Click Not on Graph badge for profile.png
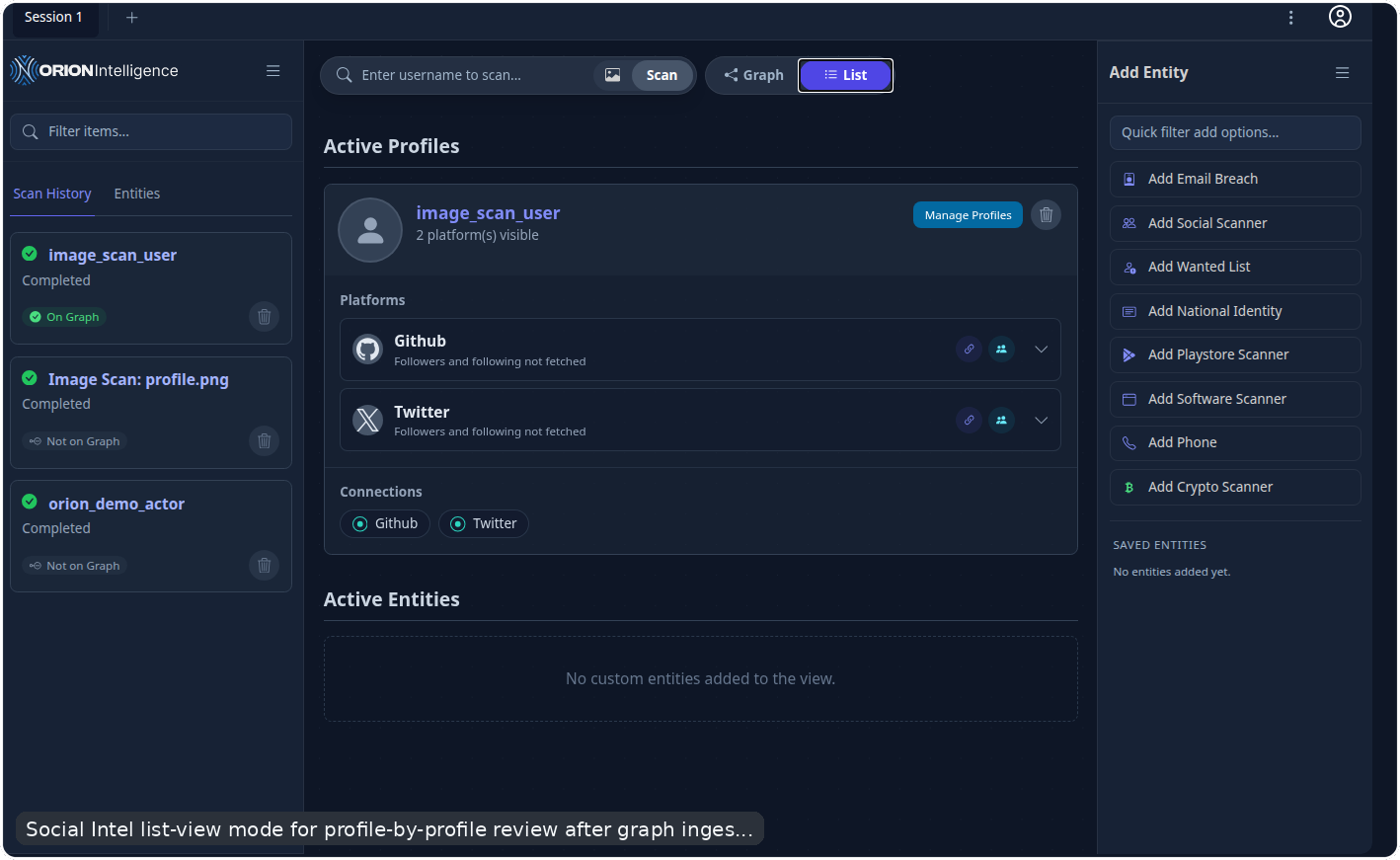The image size is (1400, 860). point(75,441)
